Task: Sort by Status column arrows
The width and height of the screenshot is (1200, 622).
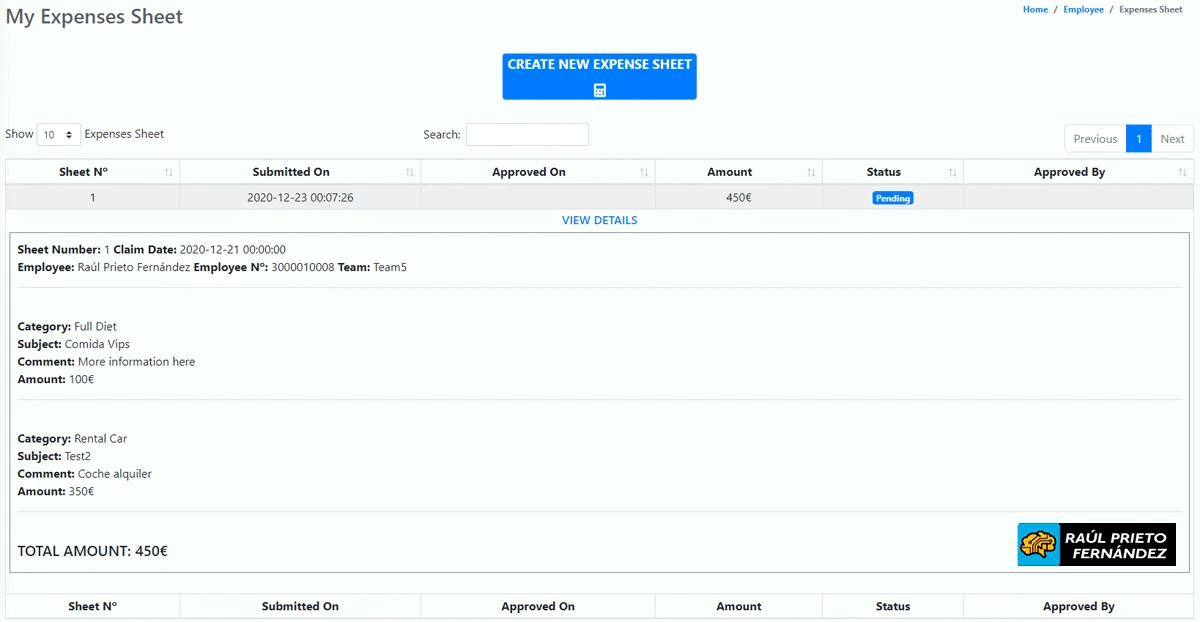Action: pyautogui.click(x=953, y=173)
